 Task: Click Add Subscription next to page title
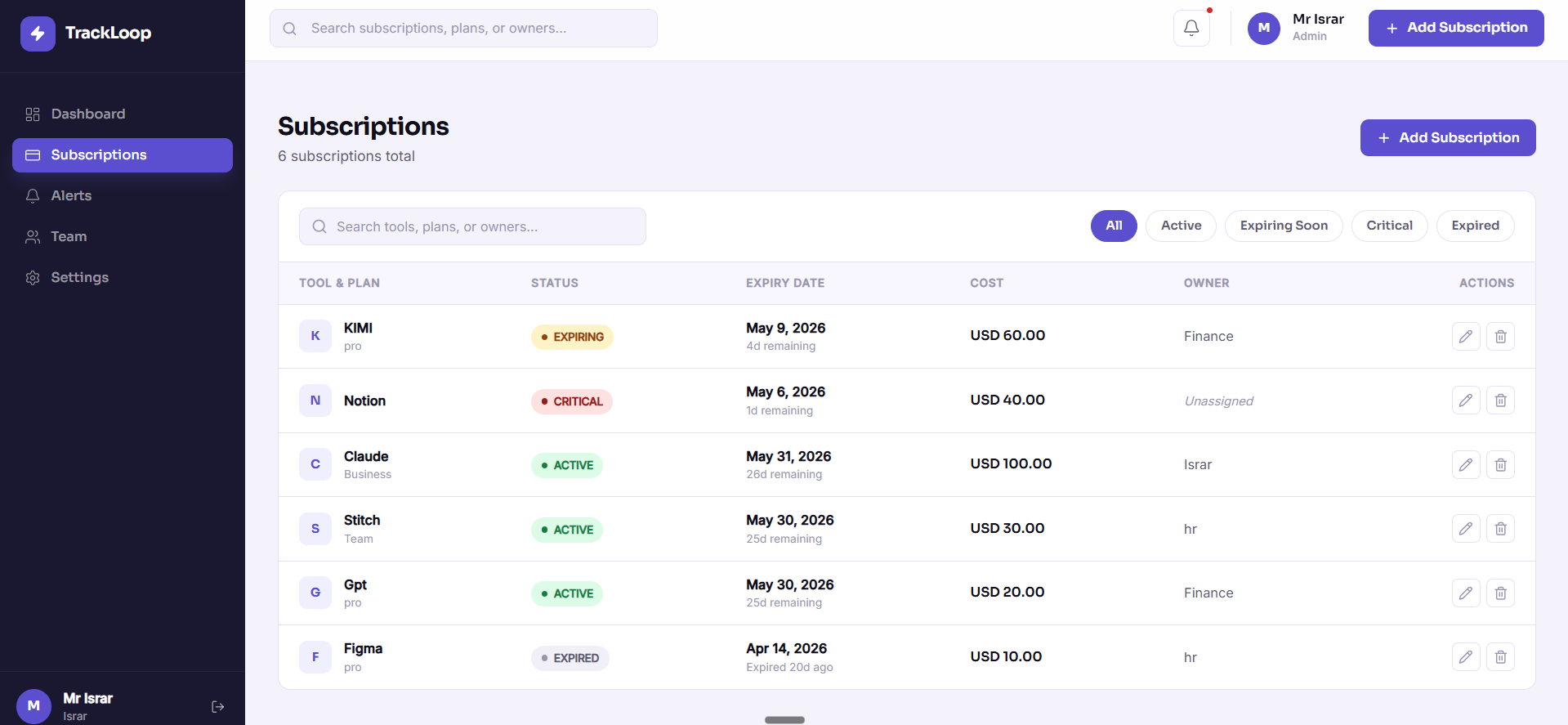click(1448, 138)
